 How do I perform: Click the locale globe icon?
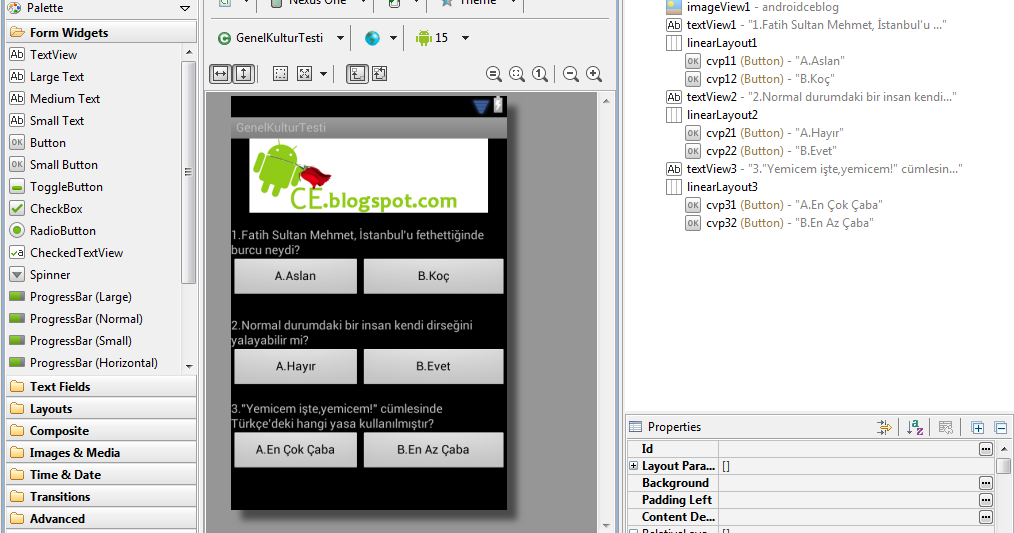pyautogui.click(x=372, y=38)
